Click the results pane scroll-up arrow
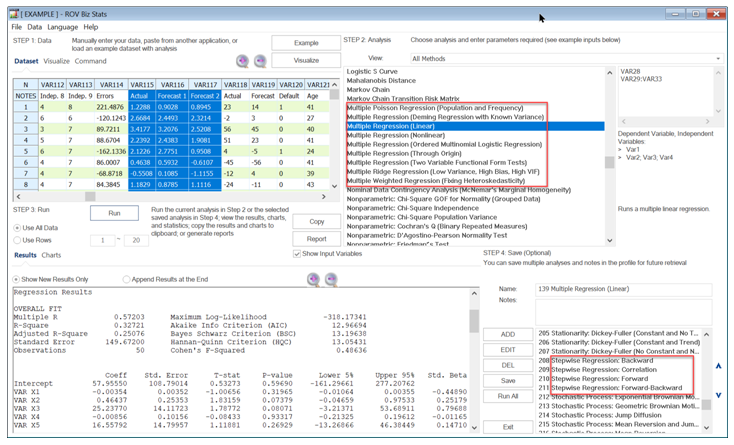 tap(474, 293)
